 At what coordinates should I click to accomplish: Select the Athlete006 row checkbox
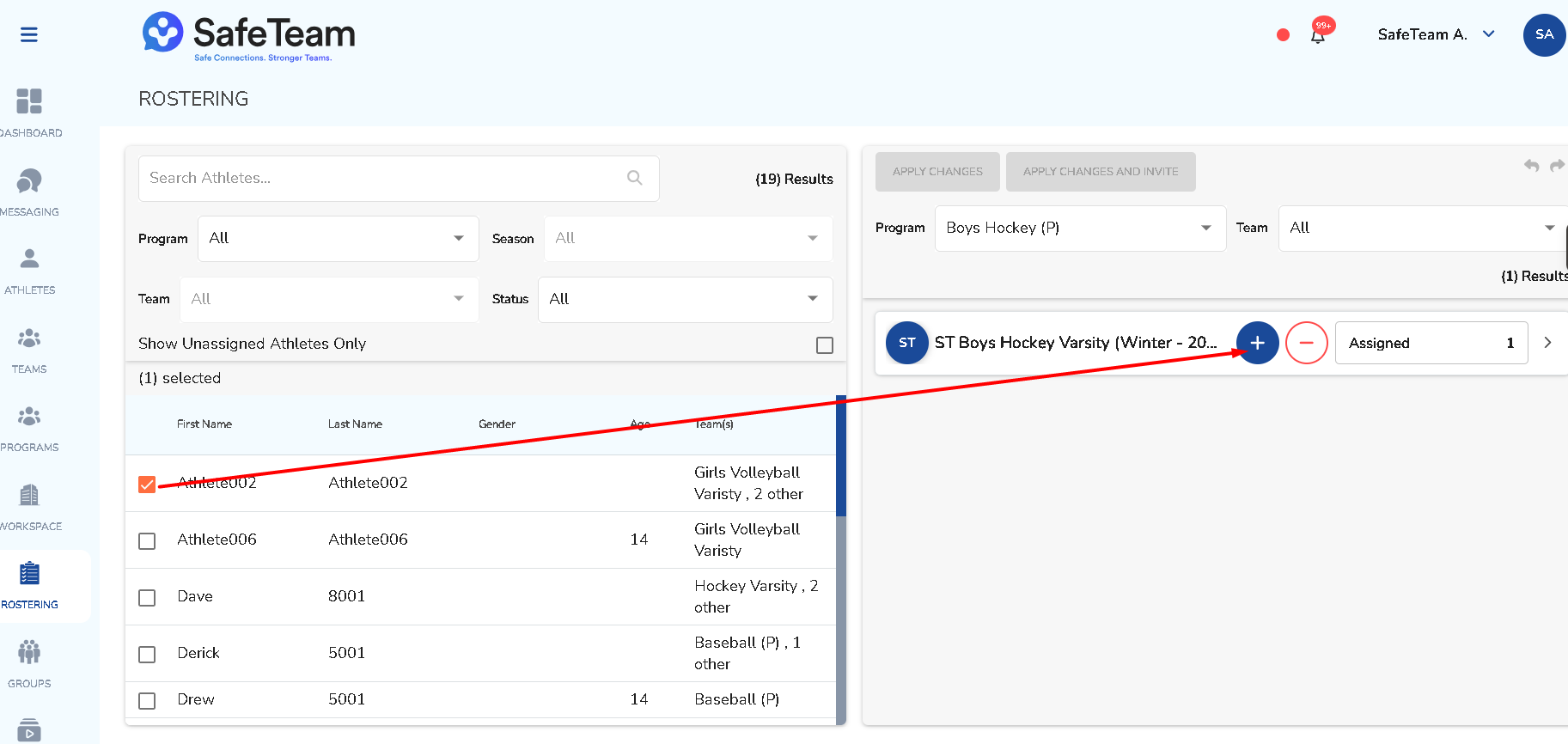tap(147, 541)
